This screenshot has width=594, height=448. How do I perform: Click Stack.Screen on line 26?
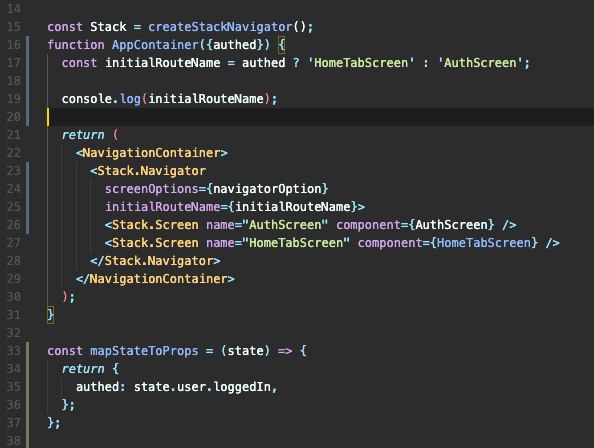pos(152,225)
